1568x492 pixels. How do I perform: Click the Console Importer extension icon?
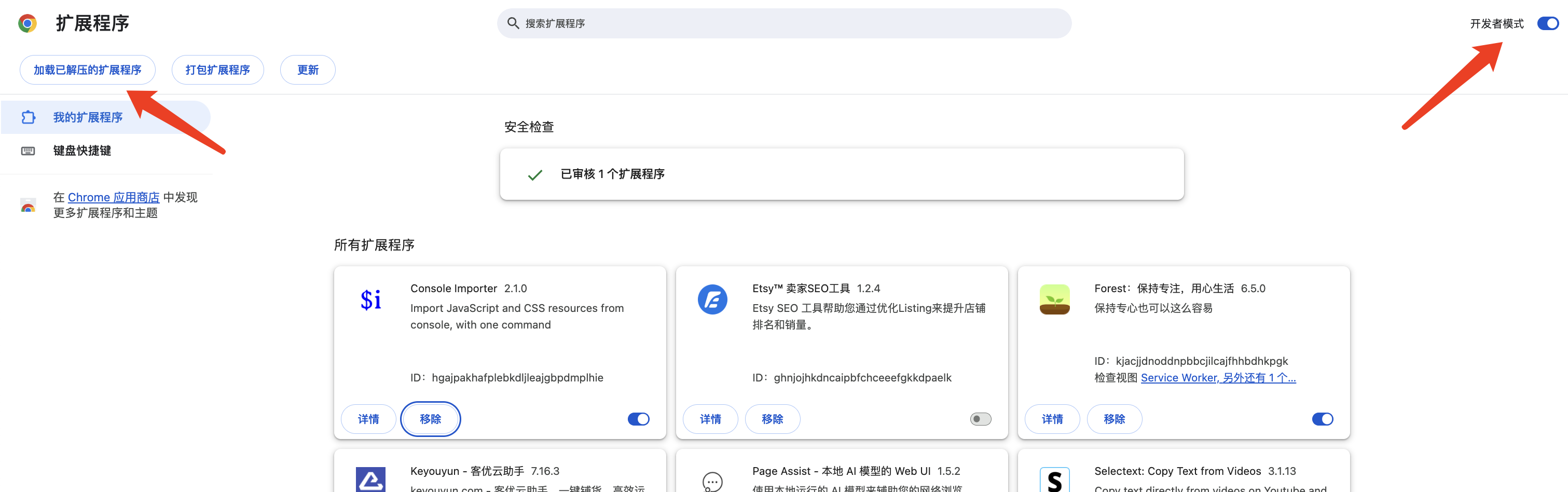[x=370, y=299]
